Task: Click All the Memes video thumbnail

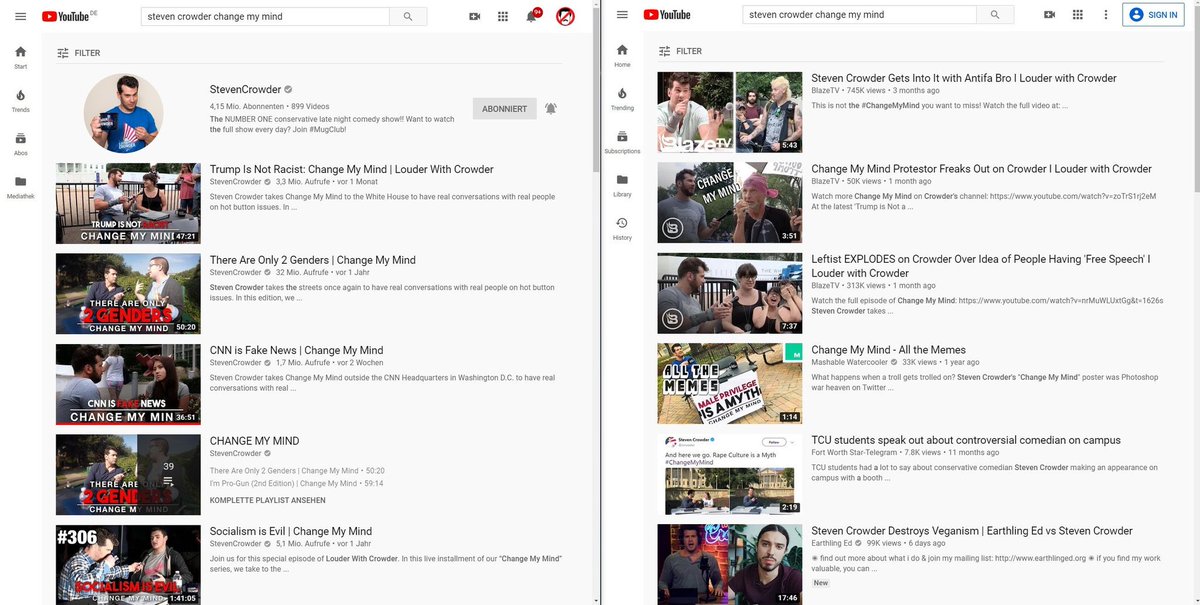Action: [x=730, y=384]
